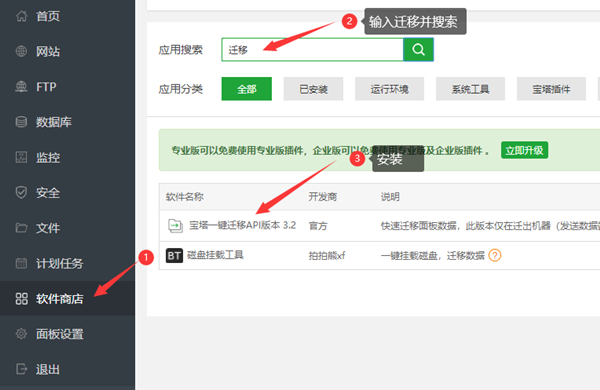Click the FTP globe icon
The height and width of the screenshot is (390, 600).
(x=21, y=87)
